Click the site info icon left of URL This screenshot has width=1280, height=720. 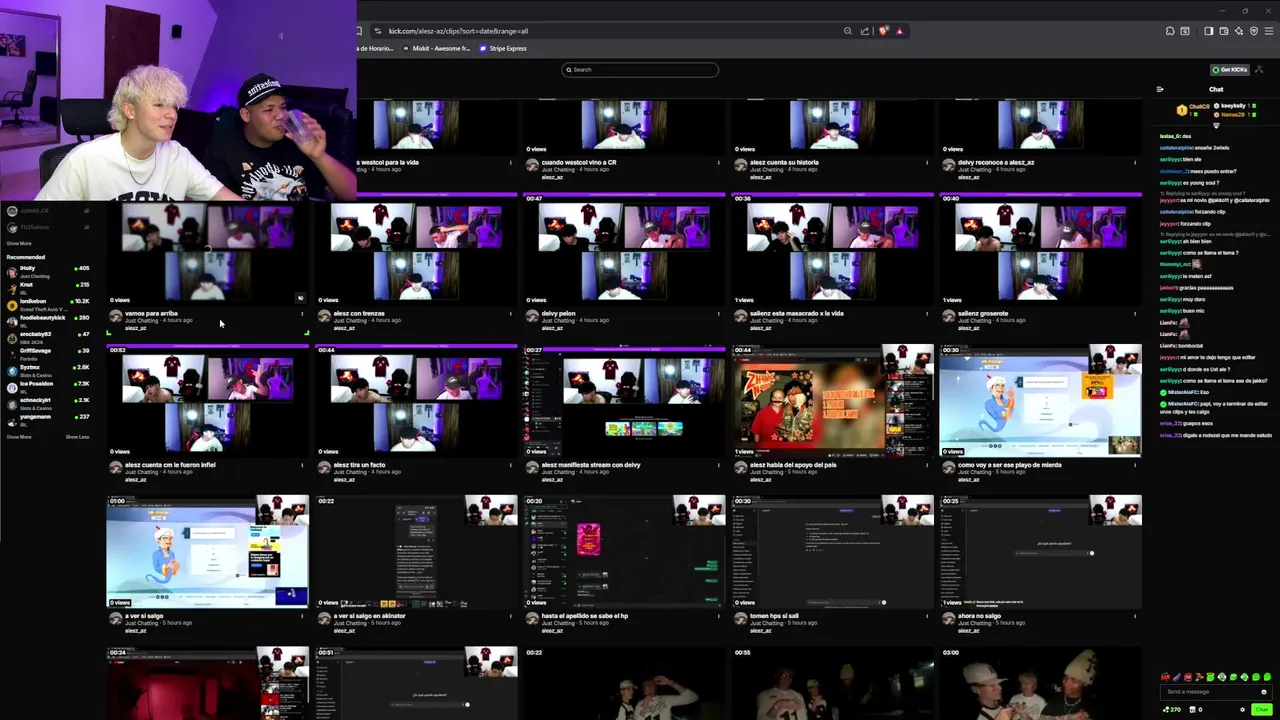pyautogui.click(x=377, y=31)
